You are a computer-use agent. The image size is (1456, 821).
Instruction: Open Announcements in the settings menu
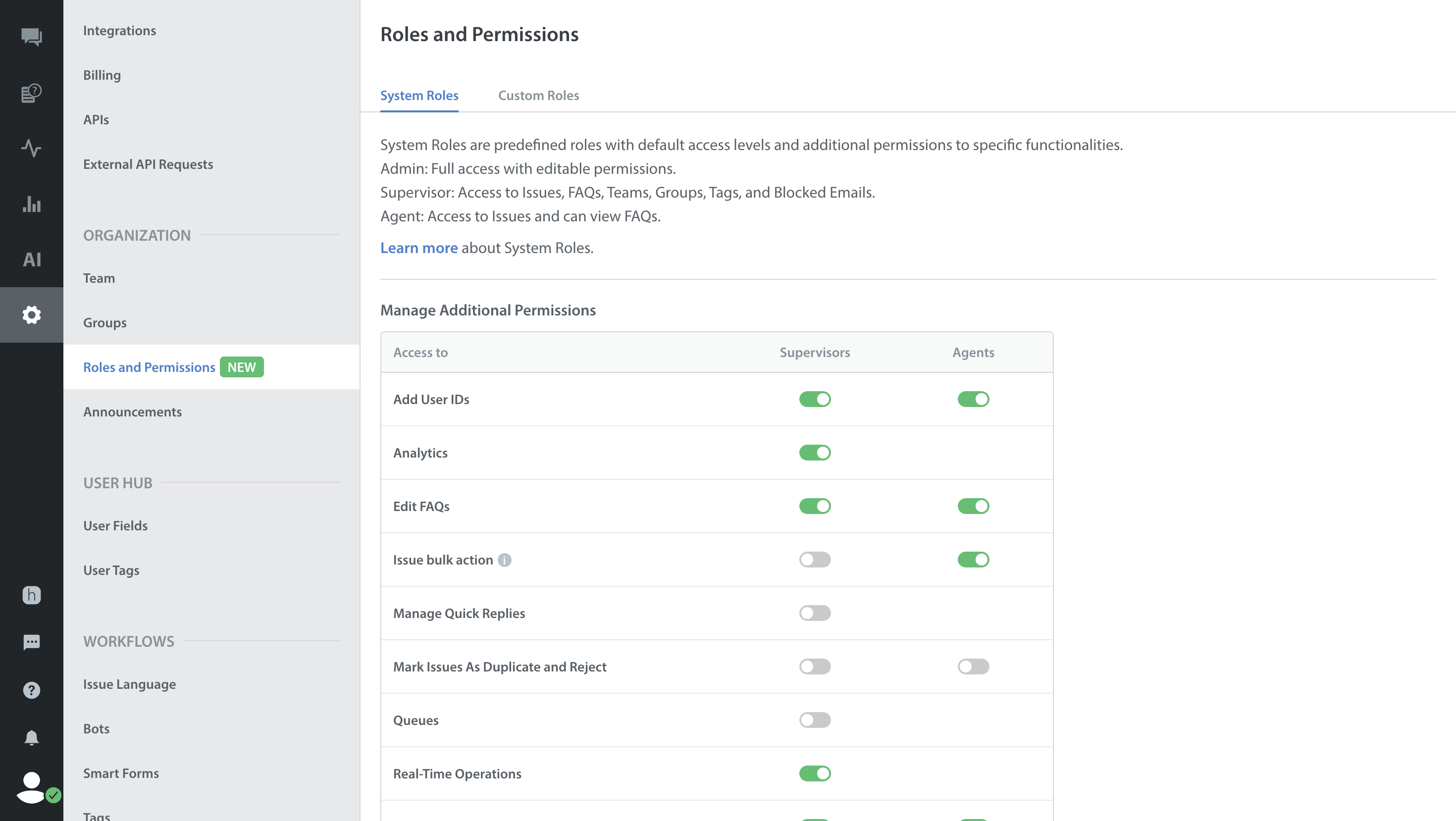pos(132,412)
